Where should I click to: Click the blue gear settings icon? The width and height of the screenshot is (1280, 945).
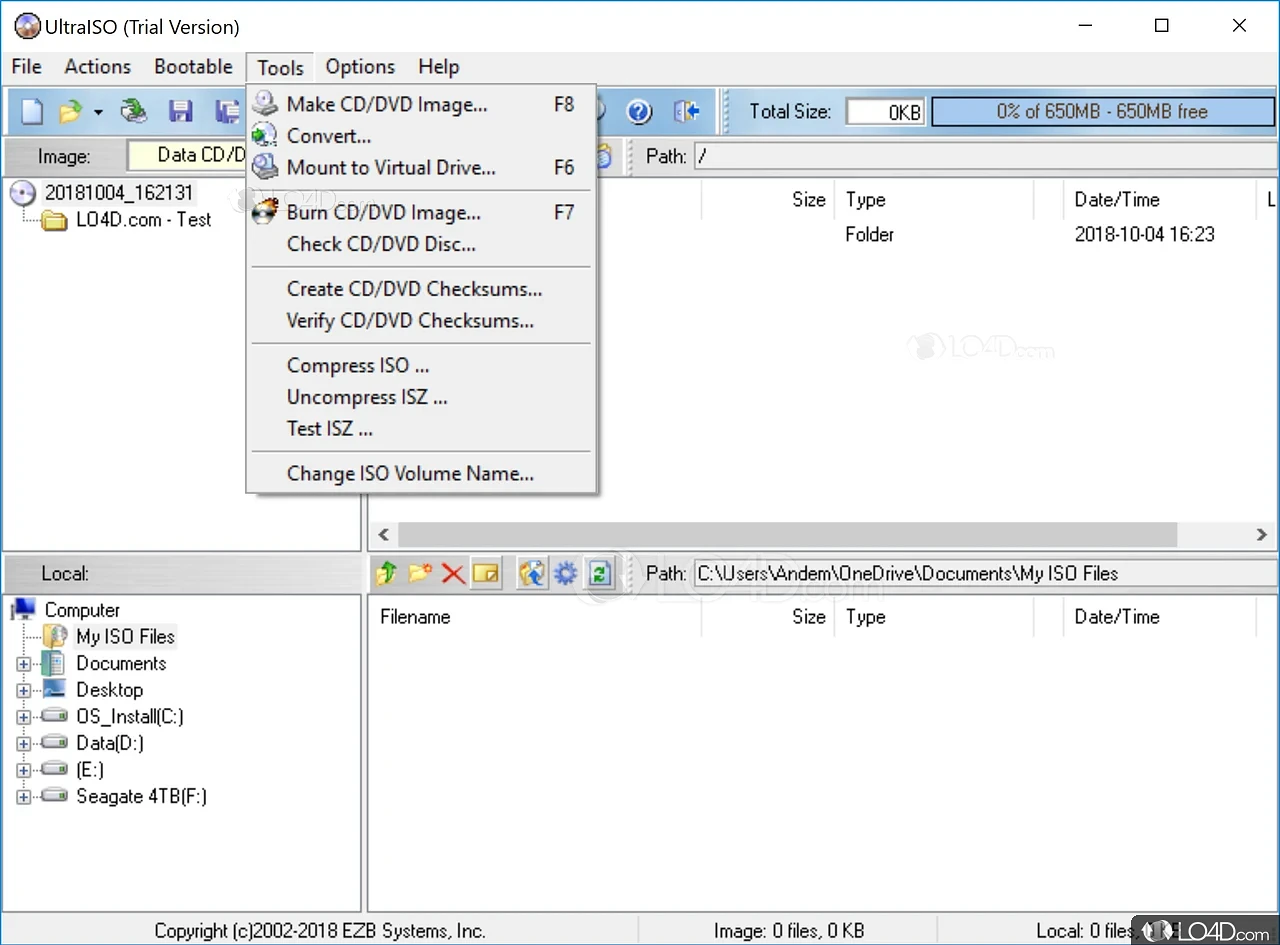pos(566,573)
